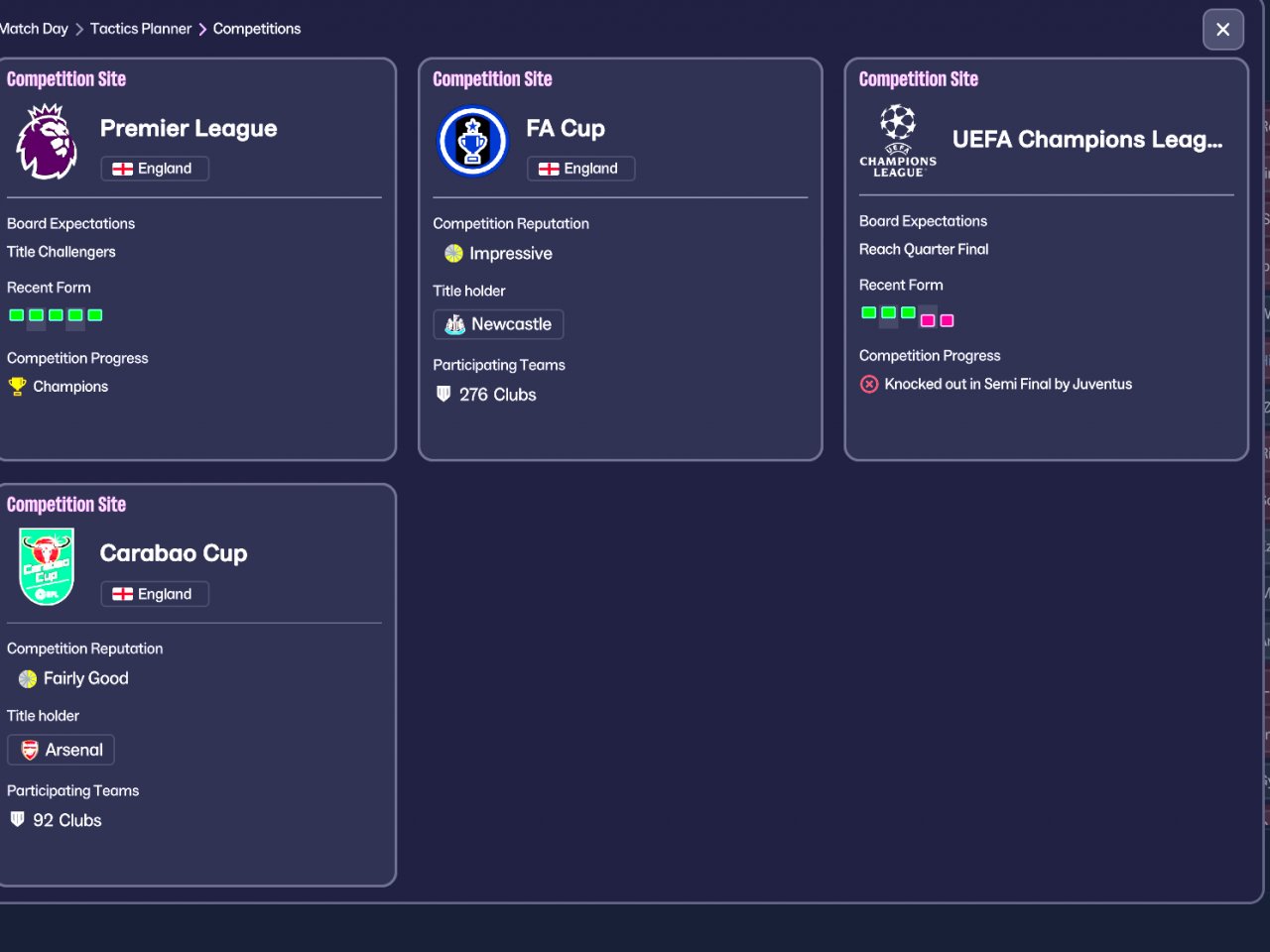The image size is (1270, 952).
Task: Open the FA Cup England nation button
Action: [x=580, y=169]
